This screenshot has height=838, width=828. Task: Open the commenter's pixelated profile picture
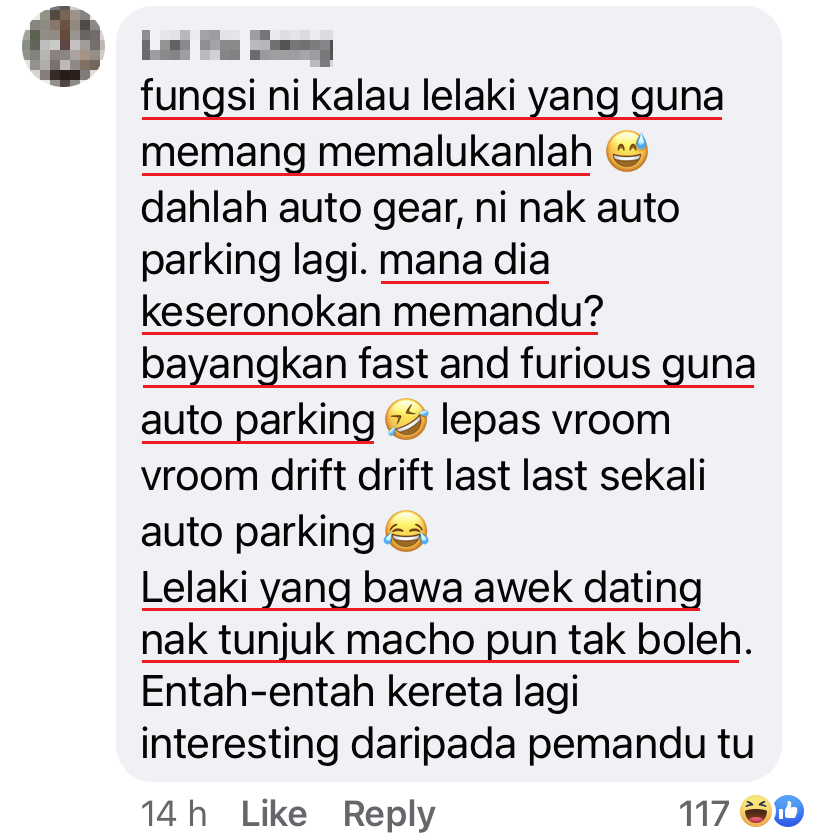click(63, 46)
